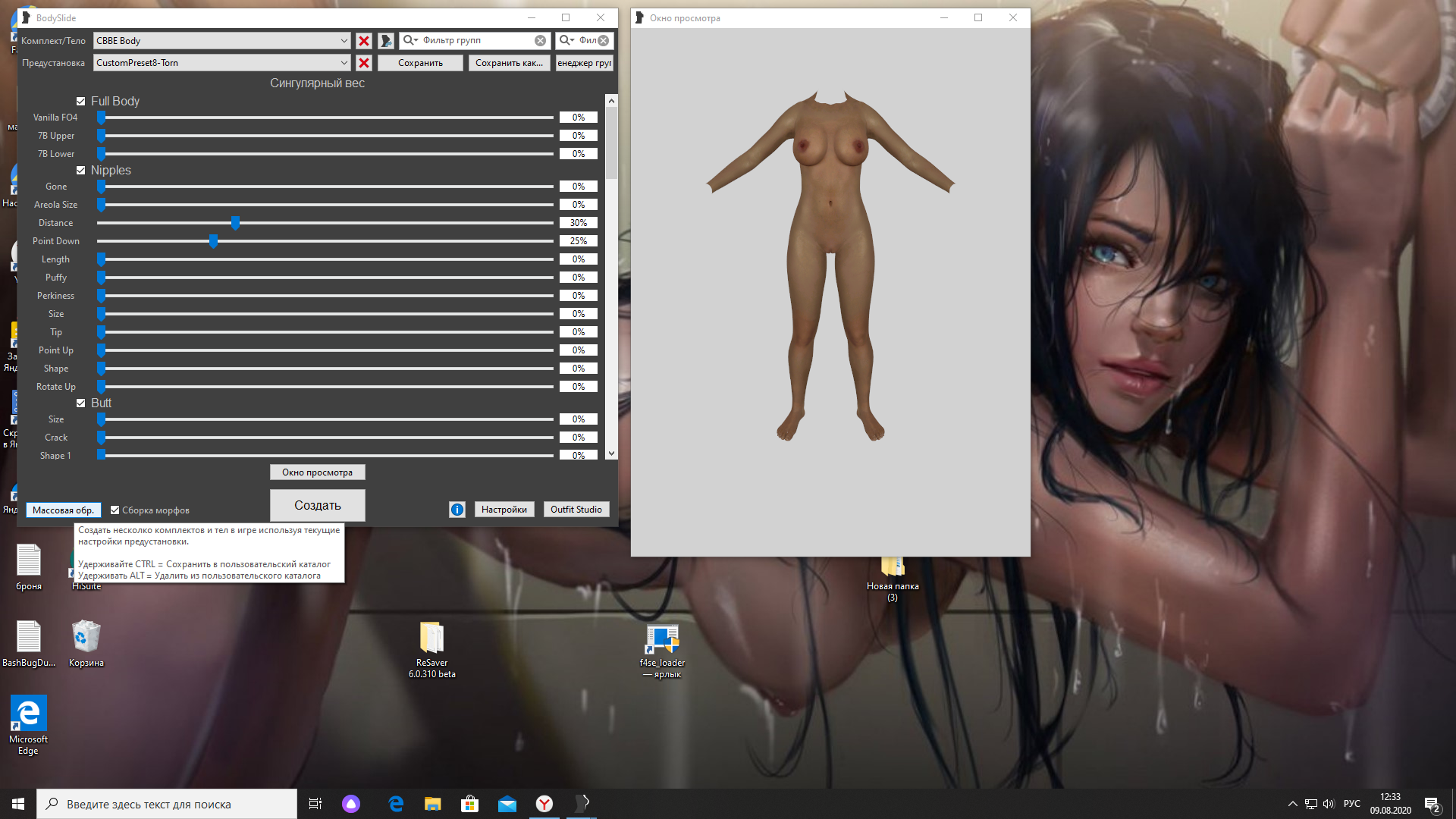Open Yandex Browser from the taskbar

pos(544,804)
